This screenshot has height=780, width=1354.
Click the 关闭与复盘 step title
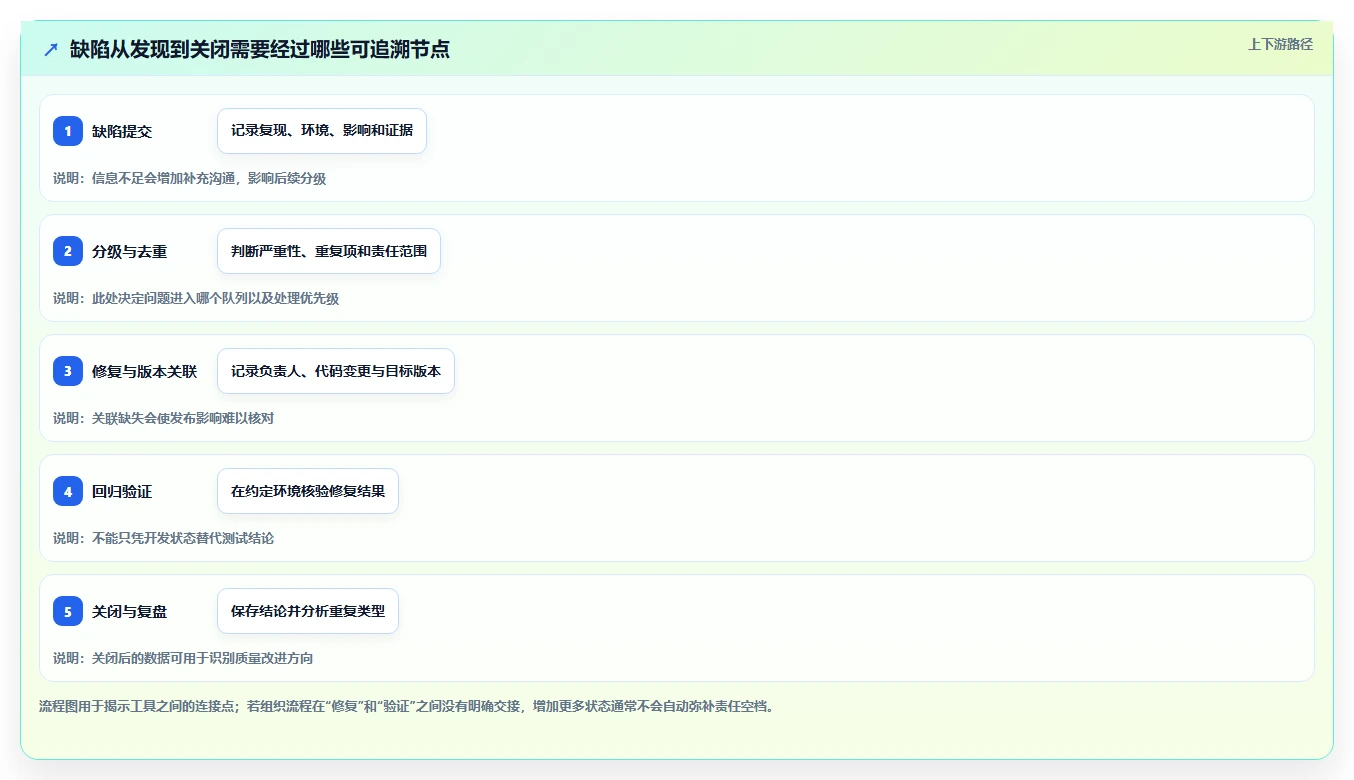tap(130, 611)
